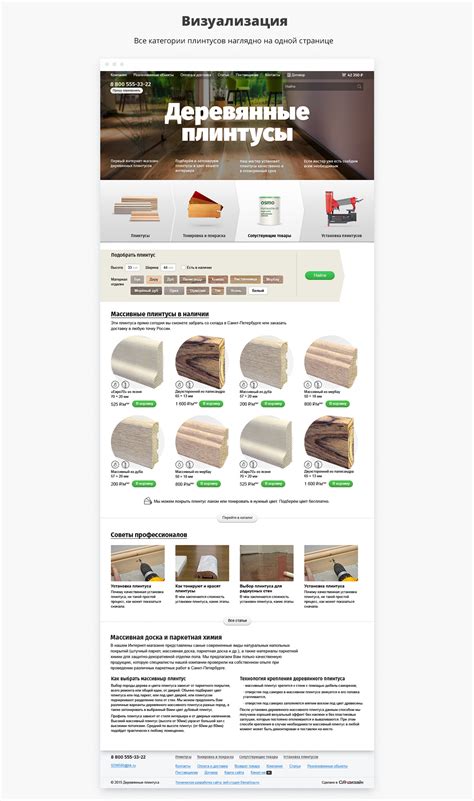This screenshot has height=801, width=474.
Task: Click first round profile icon under Евро70 plinth
Action: [115, 384]
